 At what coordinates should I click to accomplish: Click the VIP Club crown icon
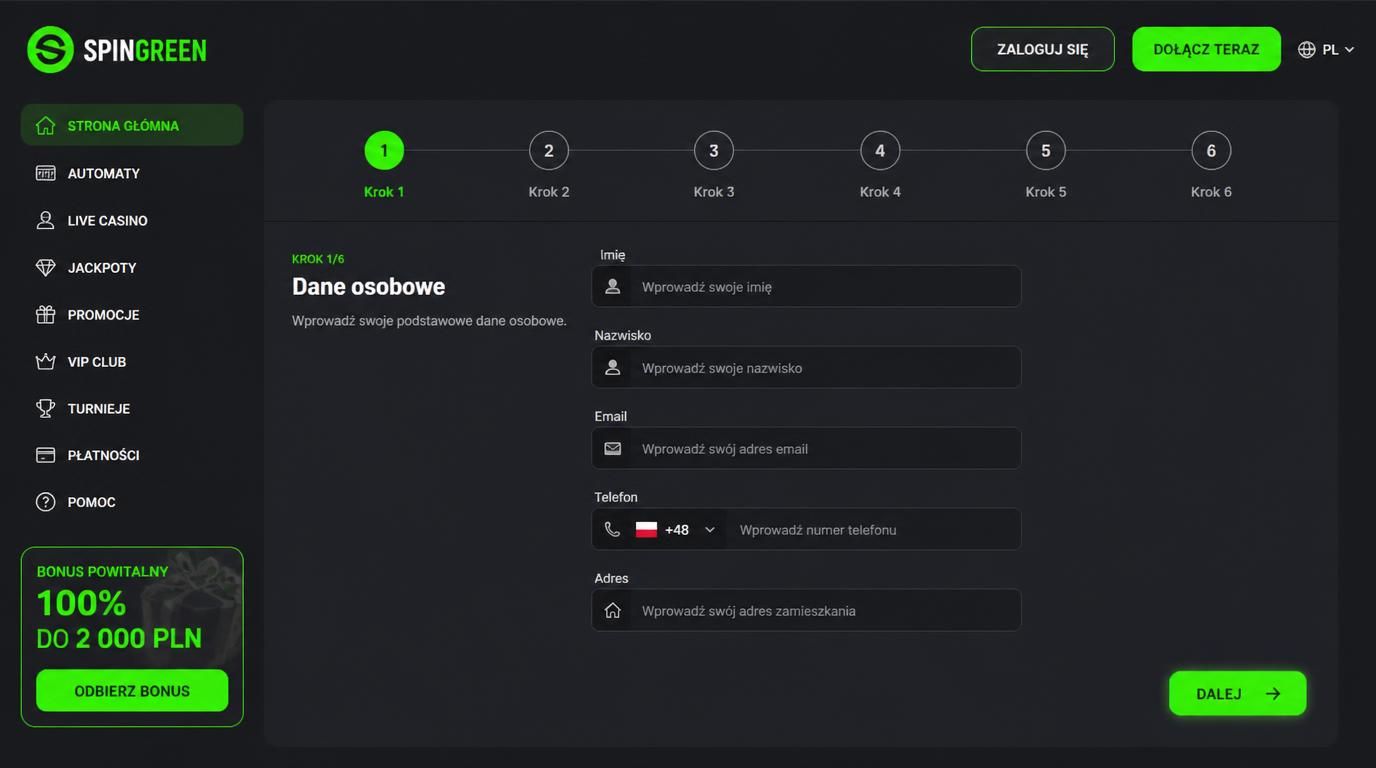[45, 361]
